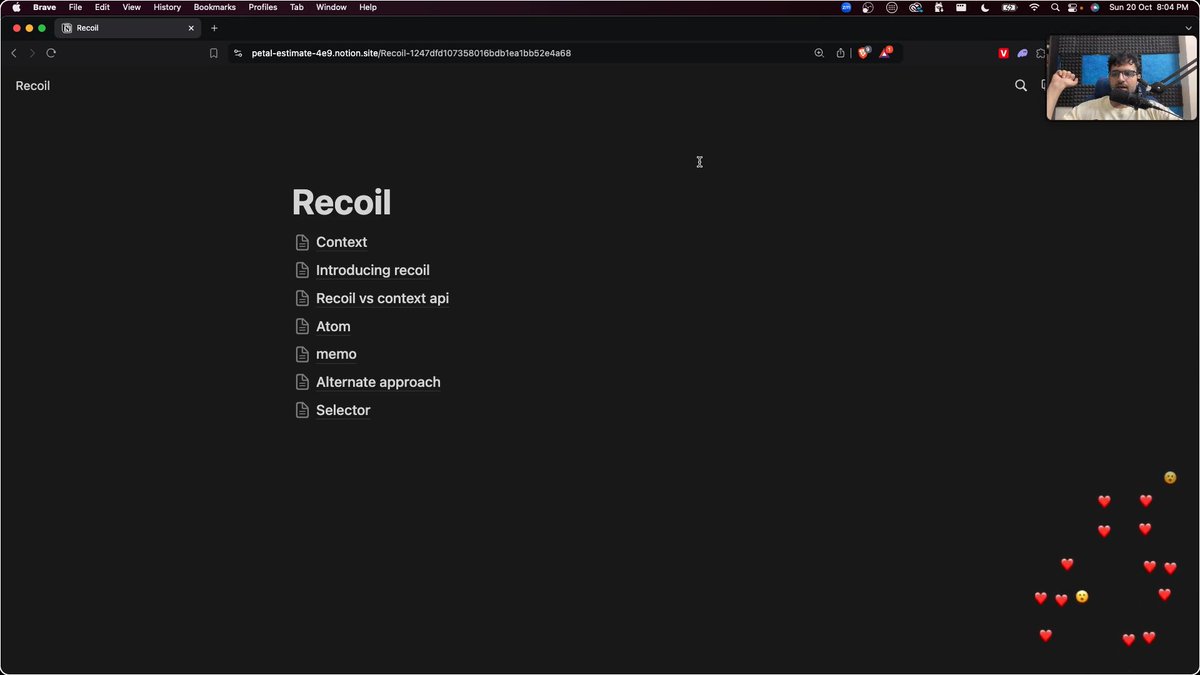Toggle Do Not Disturb moon icon
The height and width of the screenshot is (675, 1200).
tap(985, 7)
